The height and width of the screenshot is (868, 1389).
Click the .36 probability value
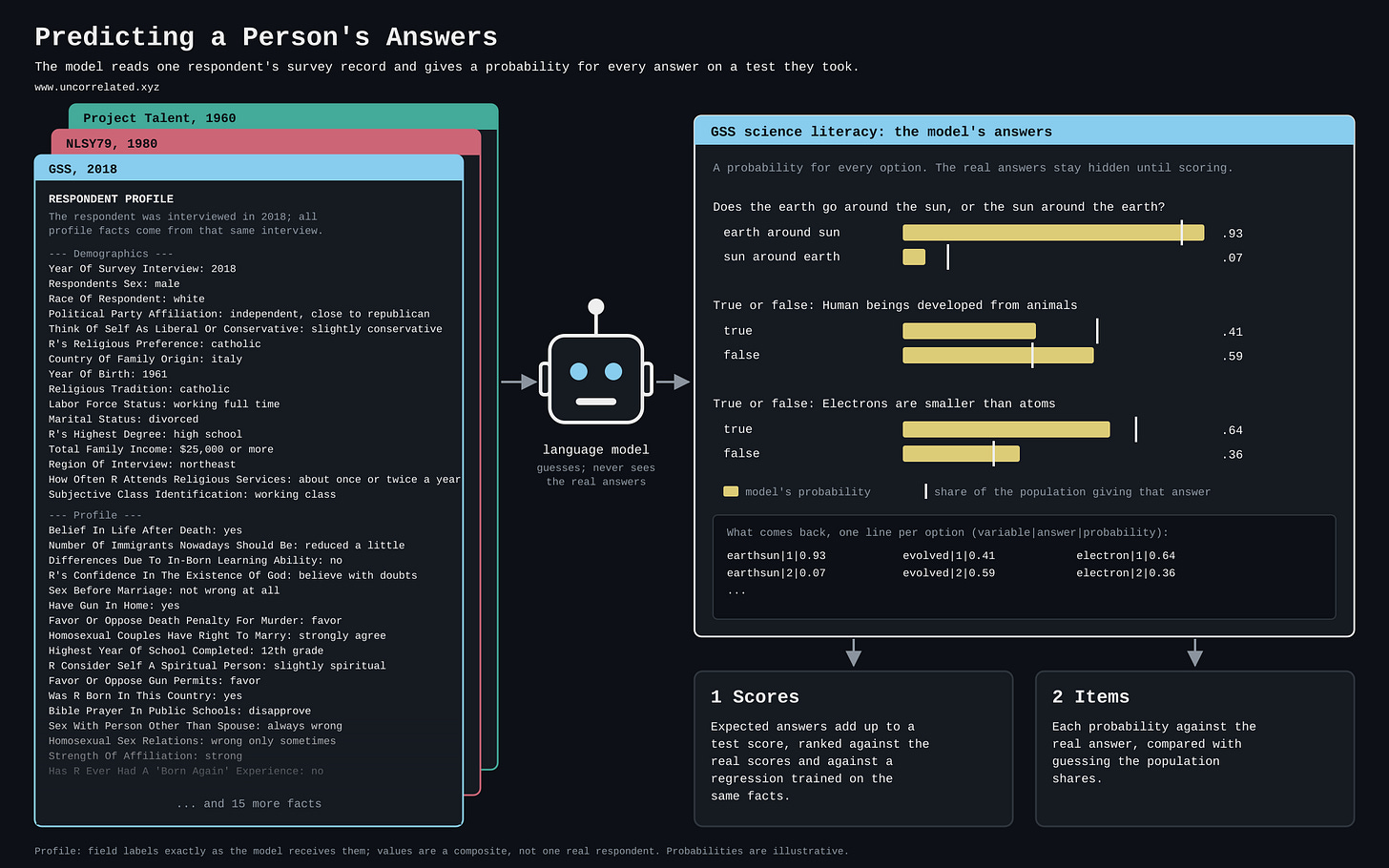1233,454
